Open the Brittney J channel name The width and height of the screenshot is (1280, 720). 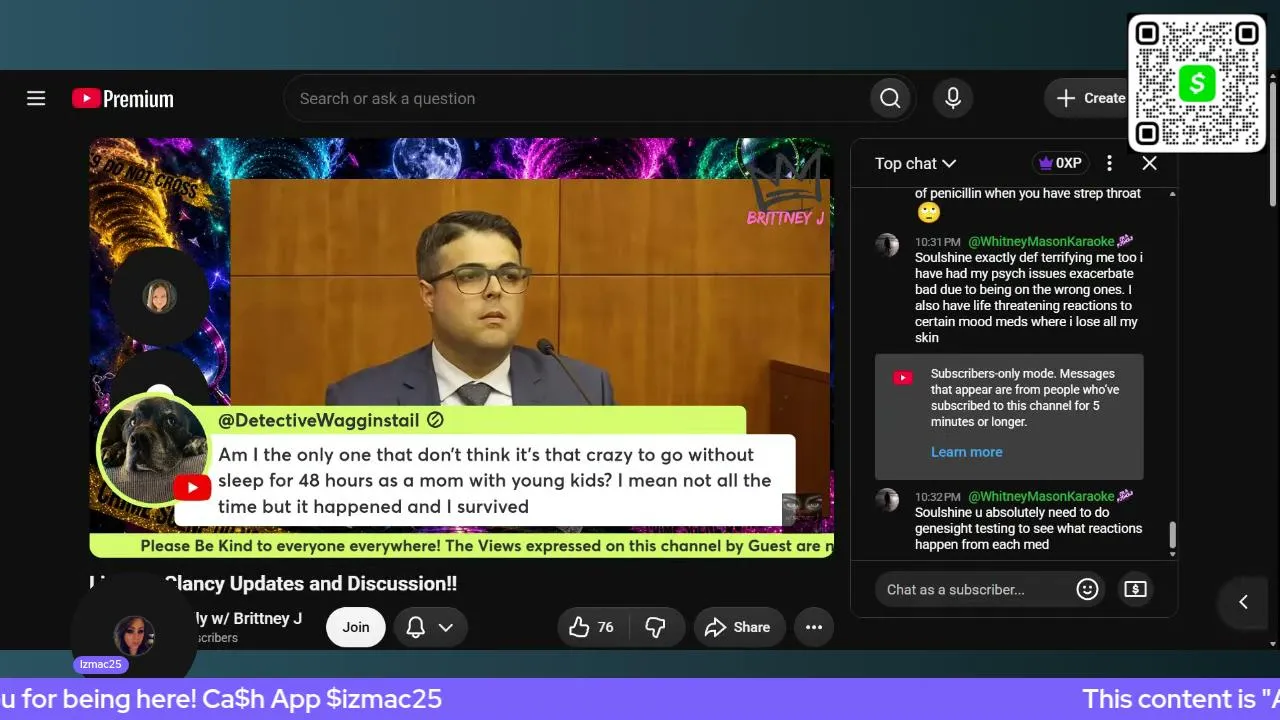(x=248, y=618)
